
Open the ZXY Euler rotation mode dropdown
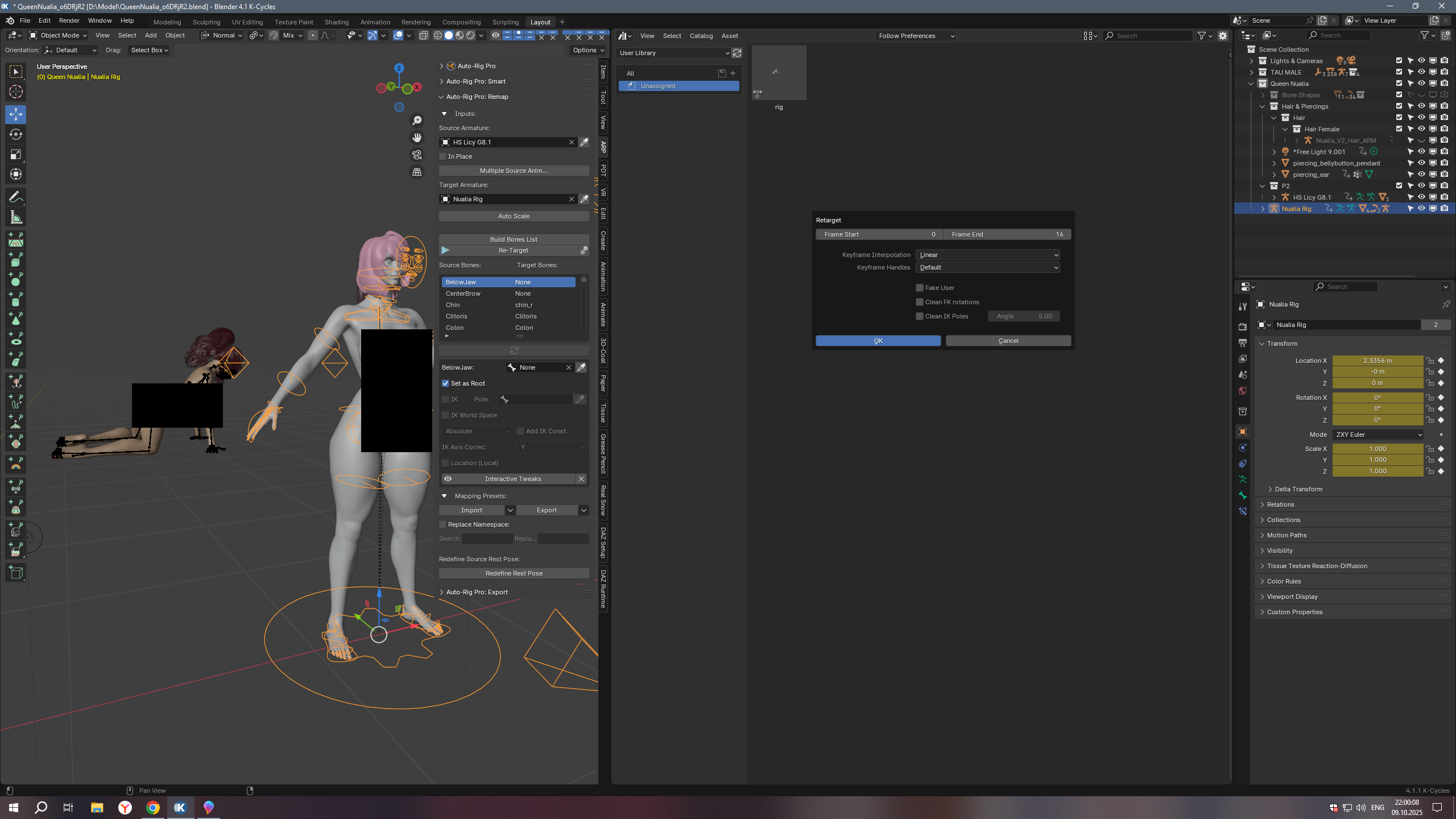1378,435
